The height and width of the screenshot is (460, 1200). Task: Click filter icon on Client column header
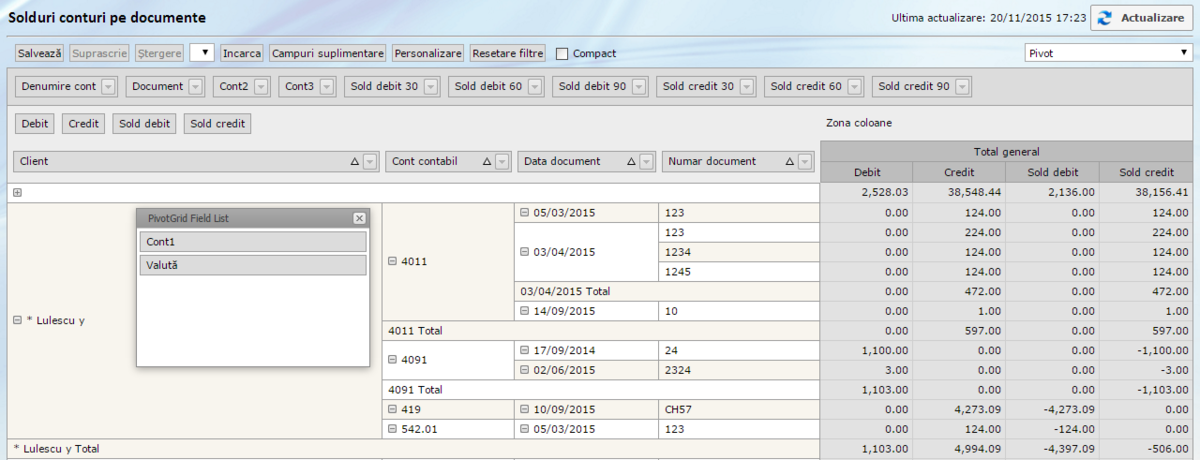(x=369, y=161)
